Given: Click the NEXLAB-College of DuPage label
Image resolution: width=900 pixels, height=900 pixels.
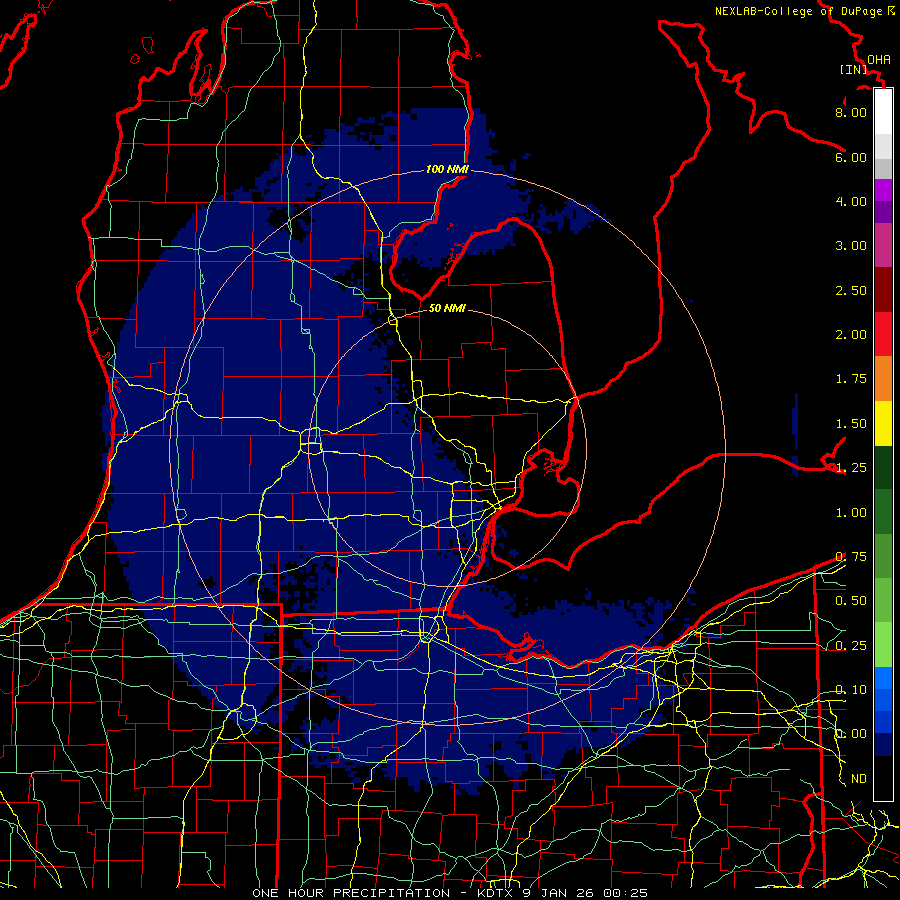Looking at the screenshot, I should pyautogui.click(x=800, y=11).
